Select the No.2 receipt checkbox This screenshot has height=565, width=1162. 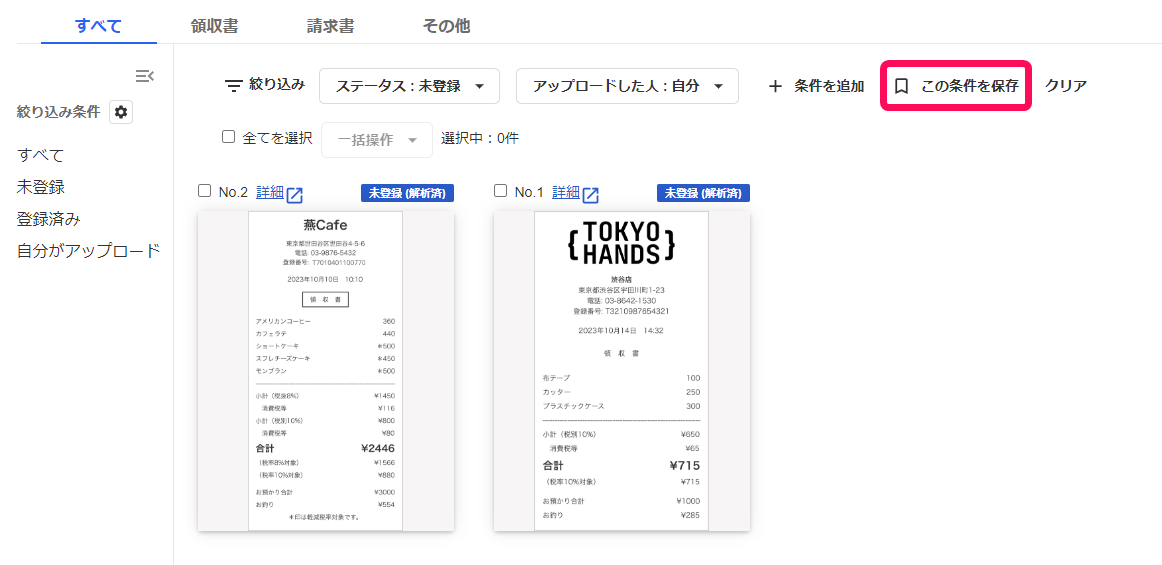[x=205, y=191]
